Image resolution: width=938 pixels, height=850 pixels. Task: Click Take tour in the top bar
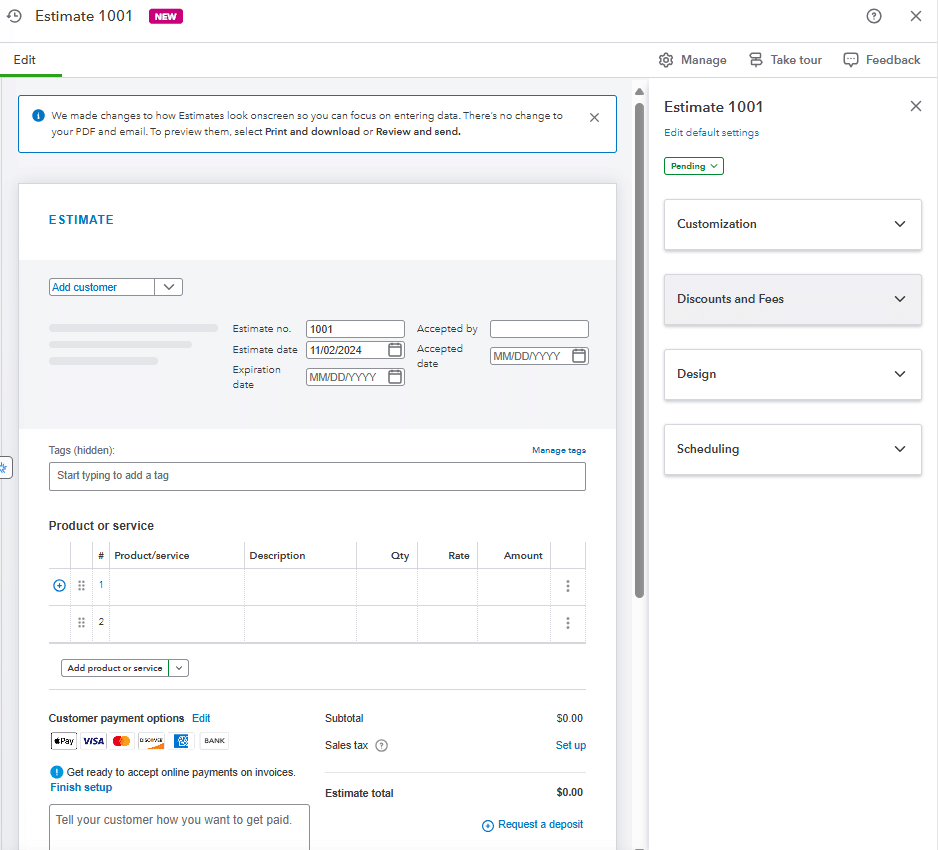click(x=785, y=60)
